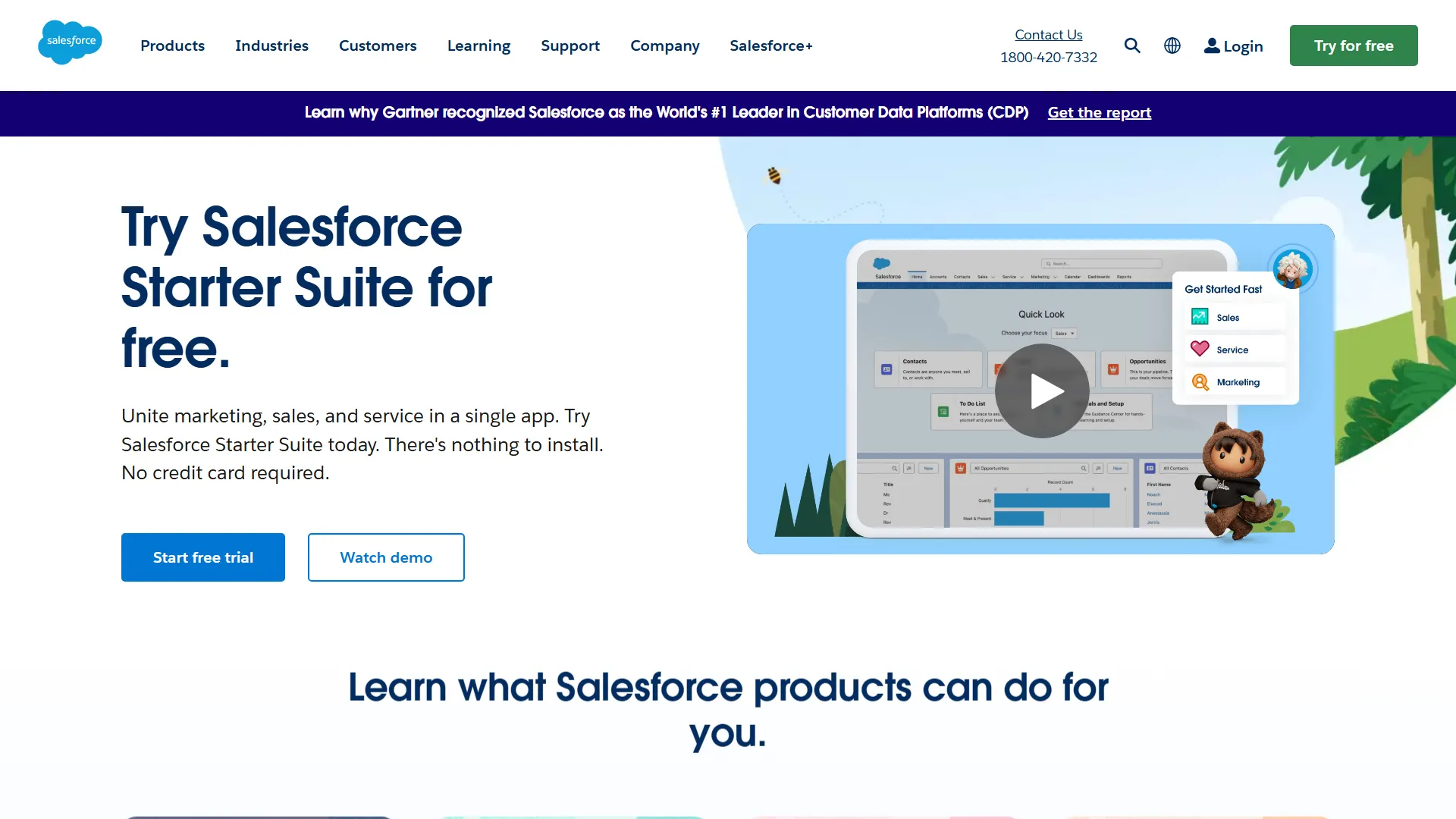Click the Start free trial button
Screen dimensions: 1456x819
[203, 557]
